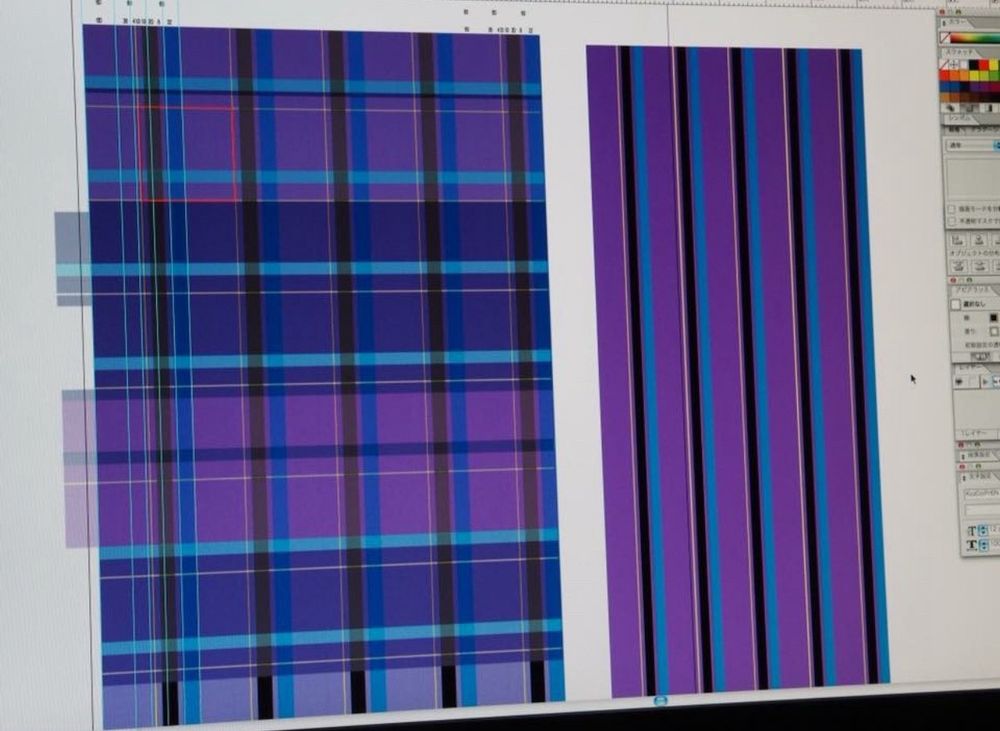Click the 1レイヤー layer count text
Viewport: 1000px width, 731px height.
click(973, 433)
